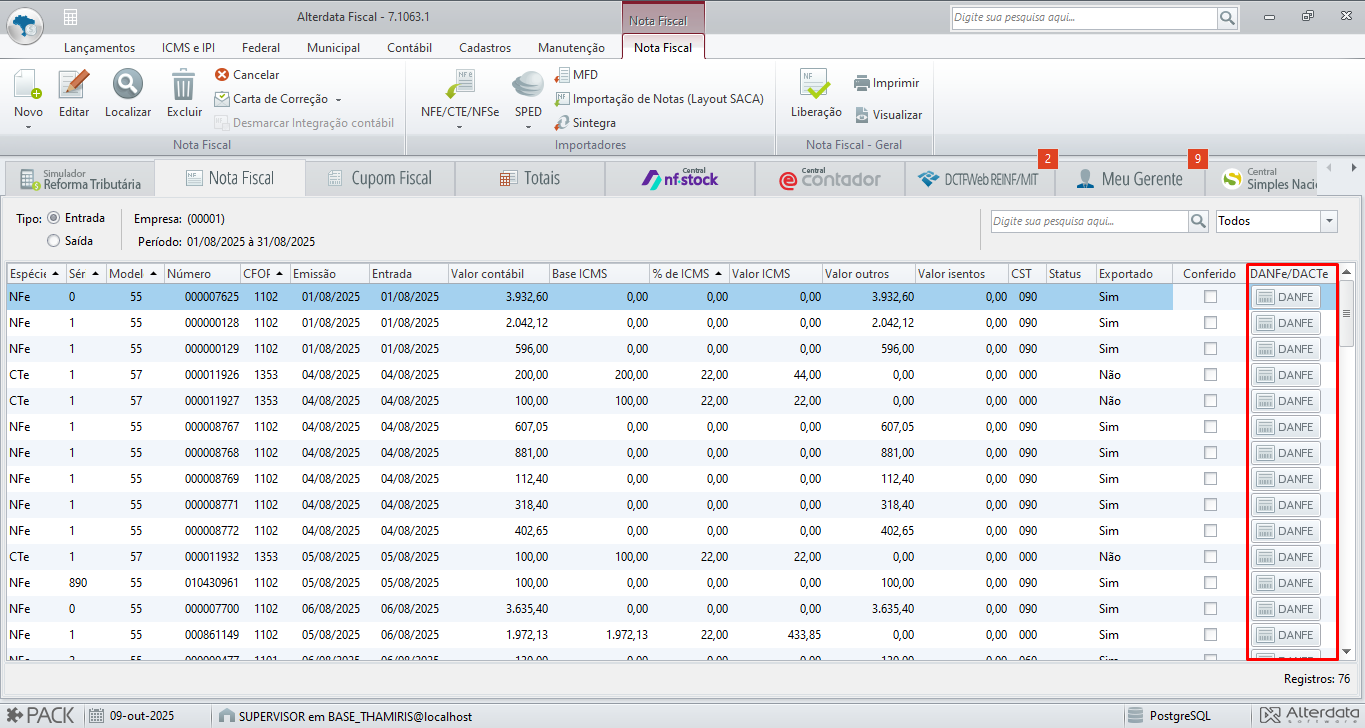Click the grid search input field
The width and height of the screenshot is (1365, 728).
[1088, 221]
